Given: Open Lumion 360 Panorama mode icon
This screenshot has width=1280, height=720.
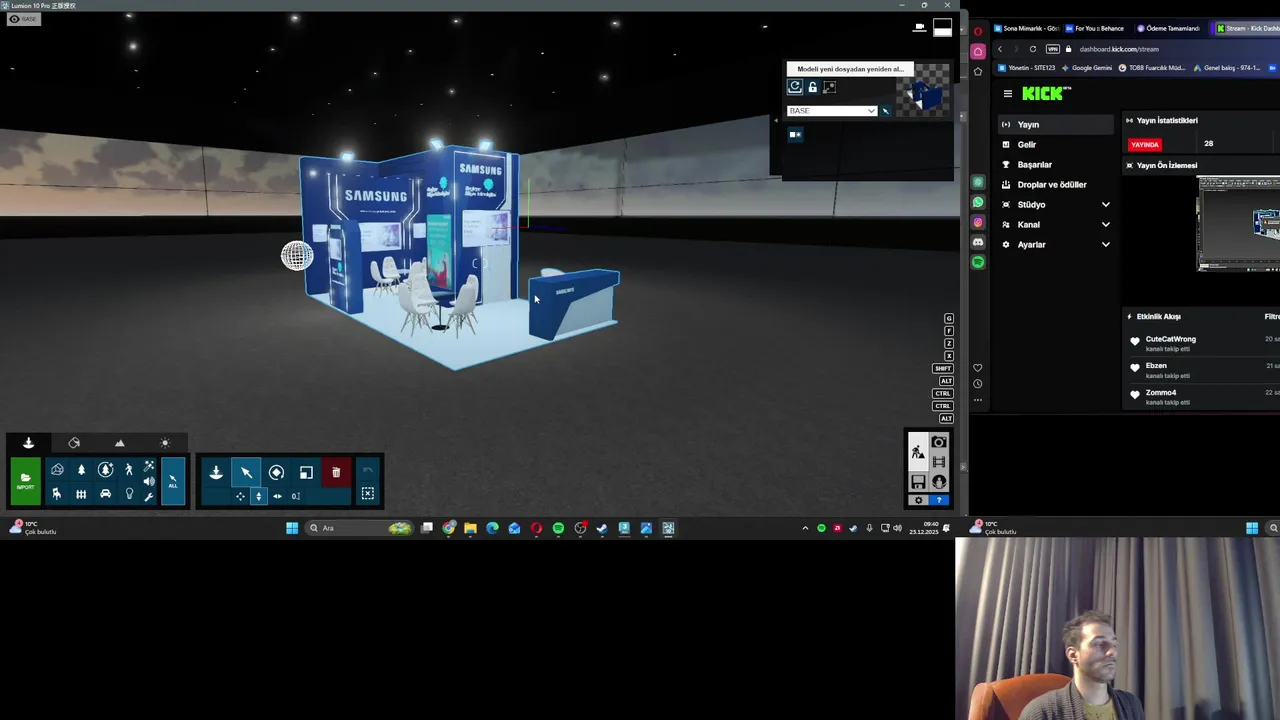Looking at the screenshot, I should (938, 482).
